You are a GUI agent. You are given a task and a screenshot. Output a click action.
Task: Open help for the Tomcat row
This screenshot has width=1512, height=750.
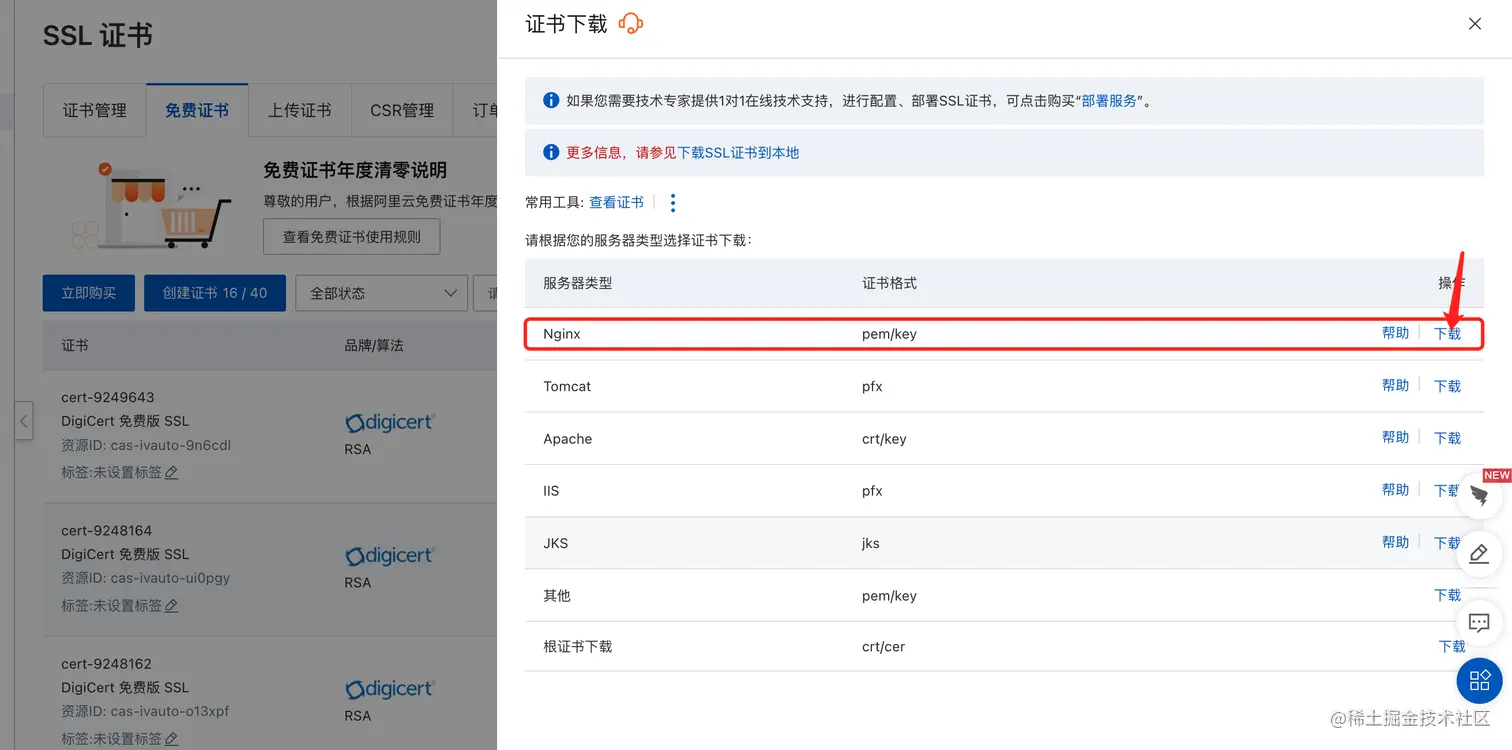pos(1395,385)
